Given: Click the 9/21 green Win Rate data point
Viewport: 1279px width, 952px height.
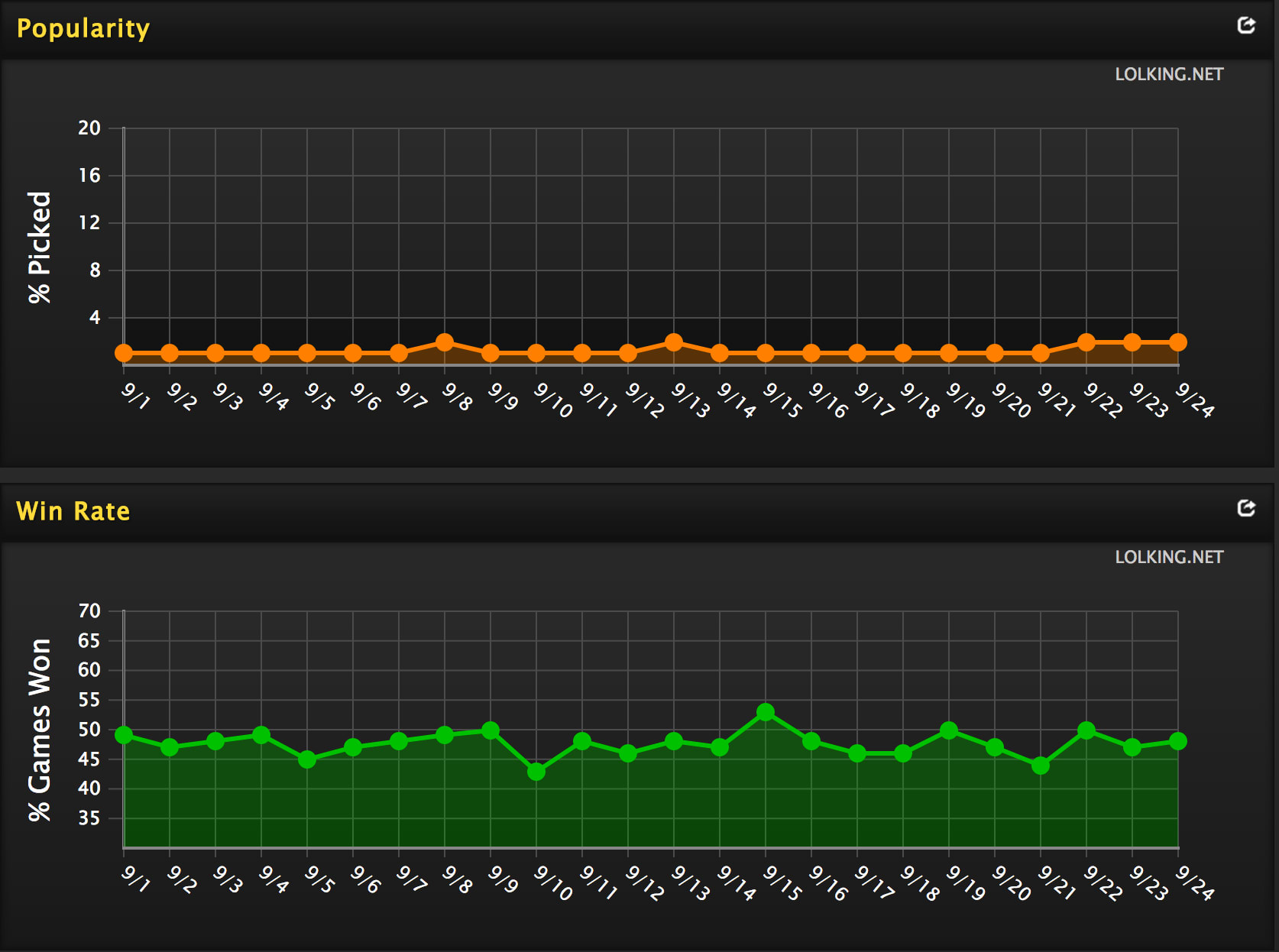Looking at the screenshot, I should [1040, 766].
